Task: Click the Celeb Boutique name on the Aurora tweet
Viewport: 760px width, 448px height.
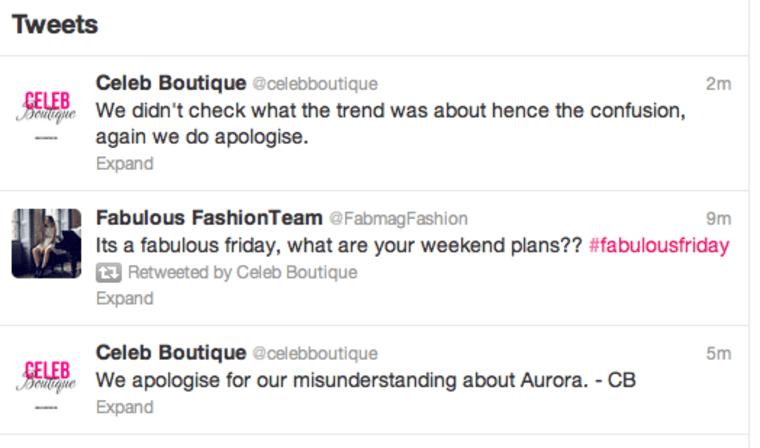Action: [x=170, y=353]
